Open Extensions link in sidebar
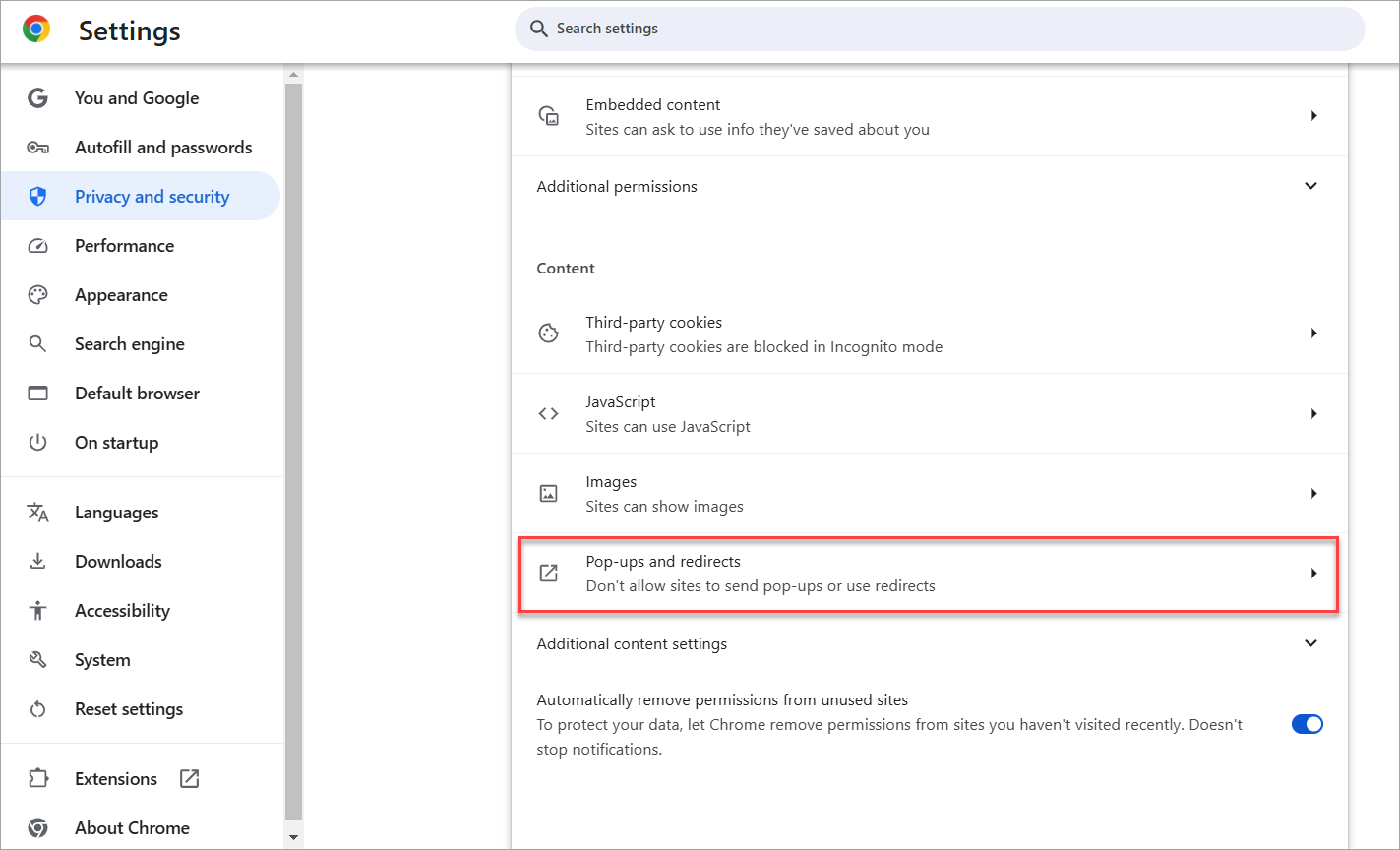1400x850 pixels. (x=141, y=779)
